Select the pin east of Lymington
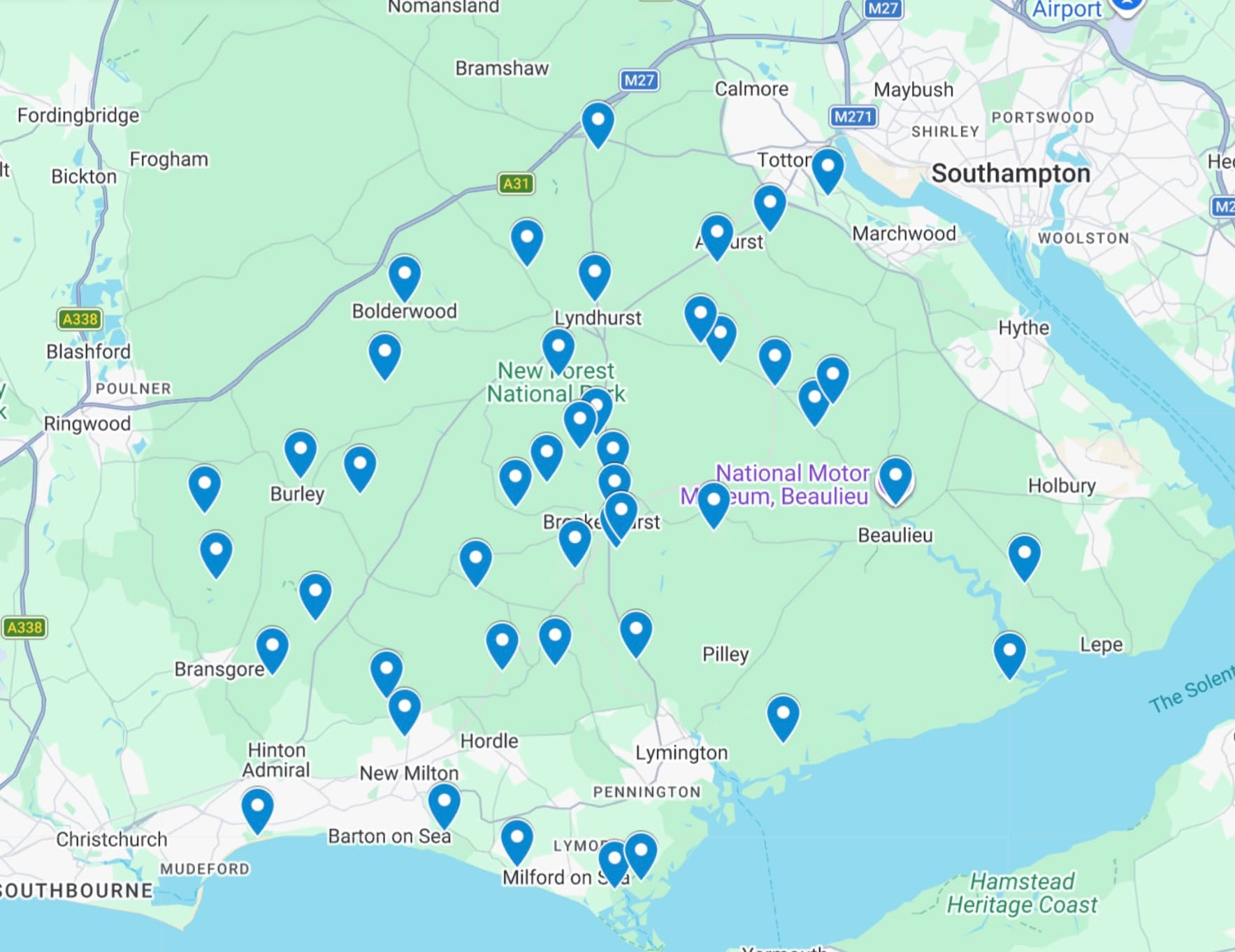This screenshot has width=1235, height=952. tap(783, 718)
